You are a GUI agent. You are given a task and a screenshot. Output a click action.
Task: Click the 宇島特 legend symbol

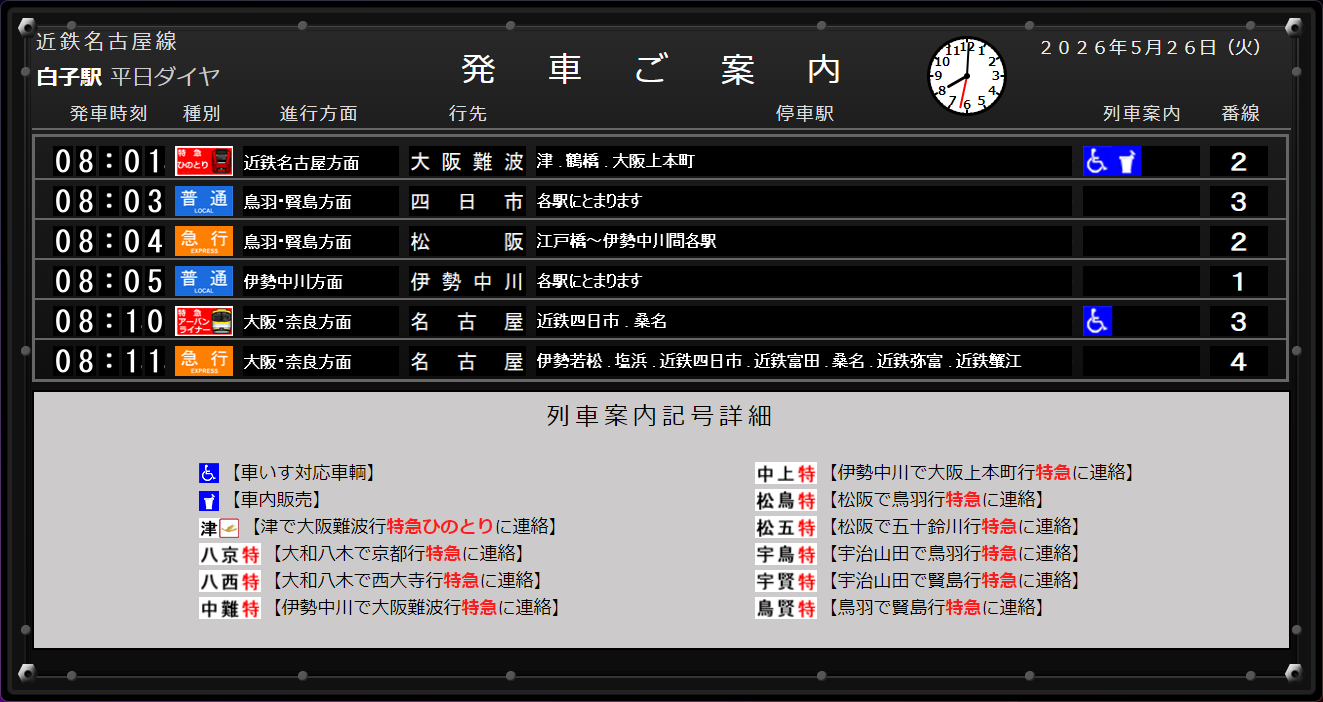click(786, 554)
